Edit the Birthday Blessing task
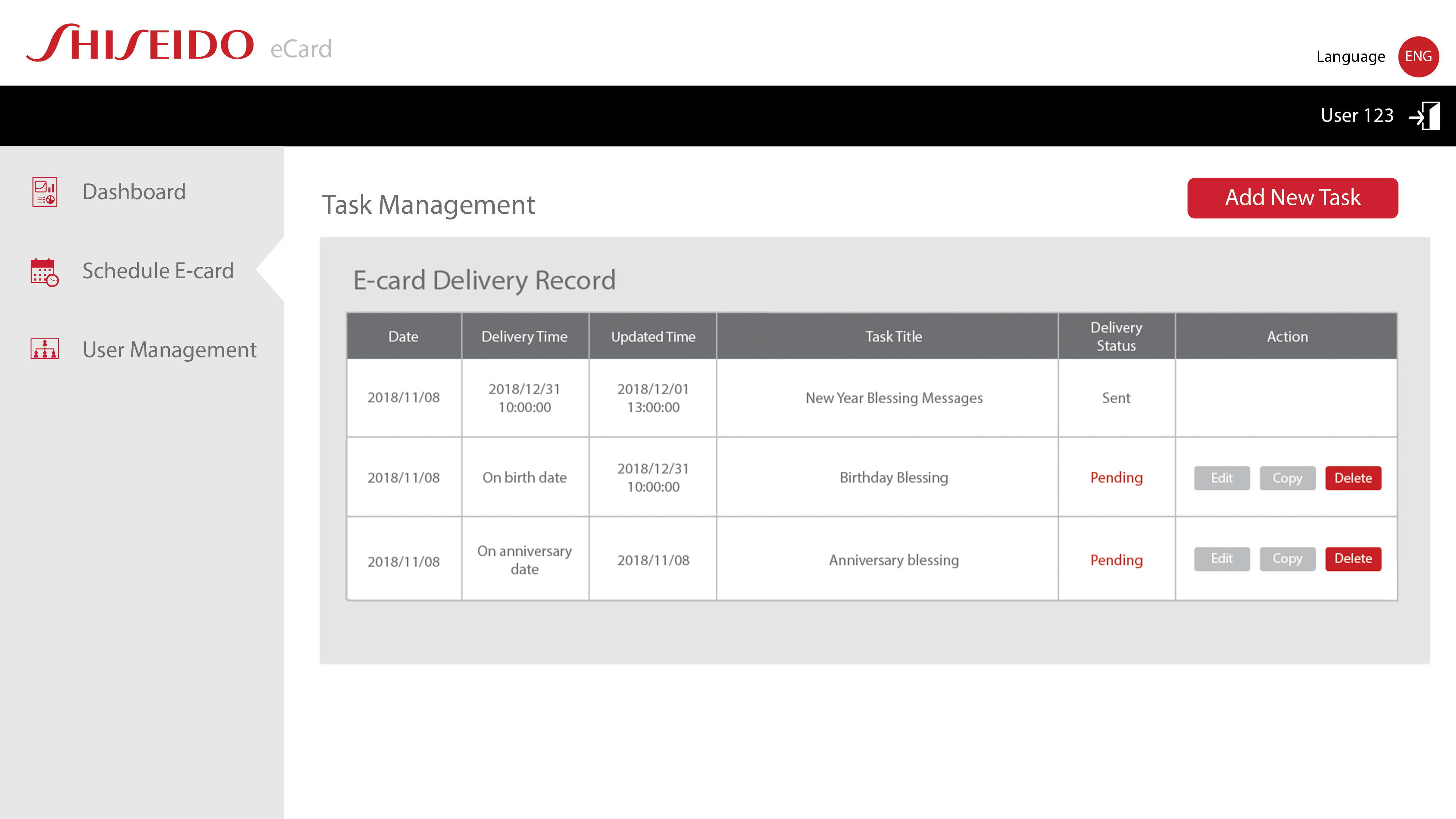 click(x=1222, y=478)
